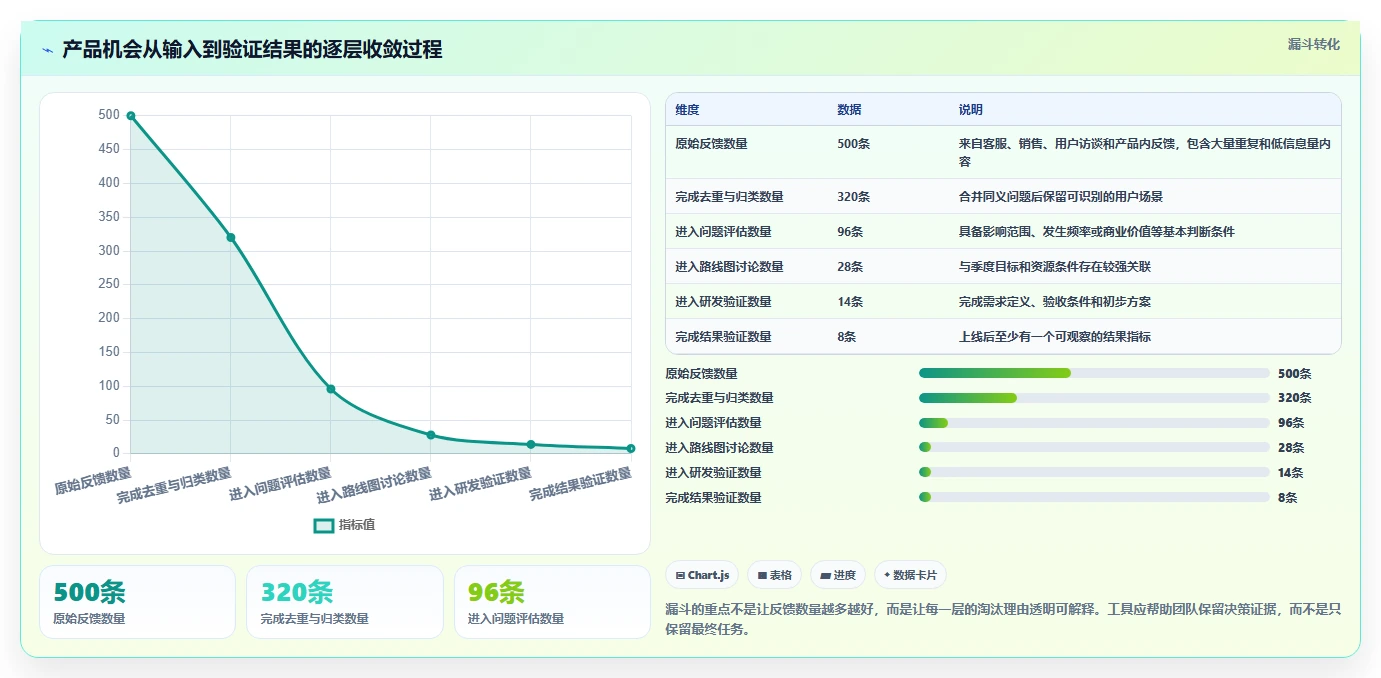Click the Chart.js chip
This screenshot has width=1381, height=678.
point(702,575)
